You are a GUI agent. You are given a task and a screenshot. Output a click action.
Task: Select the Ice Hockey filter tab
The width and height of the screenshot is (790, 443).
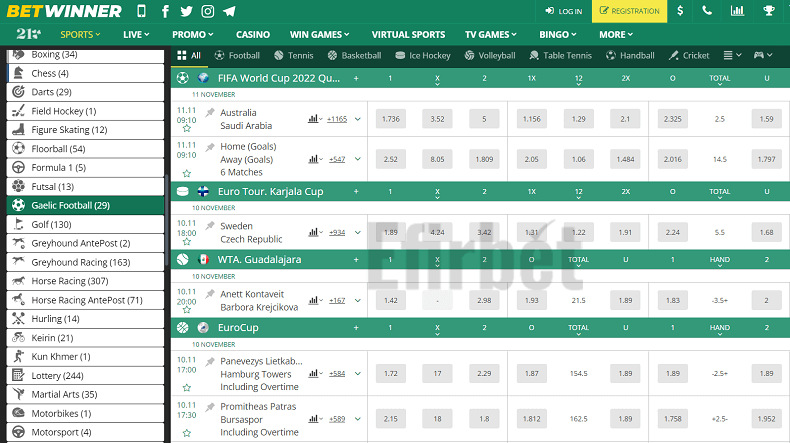pos(423,55)
